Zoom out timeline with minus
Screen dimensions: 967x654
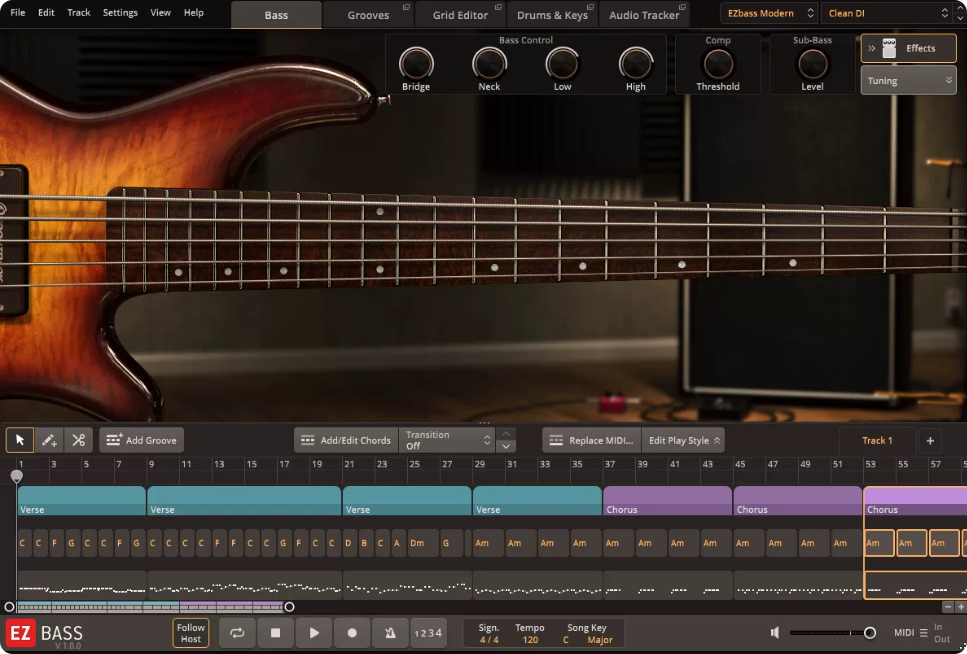point(948,607)
